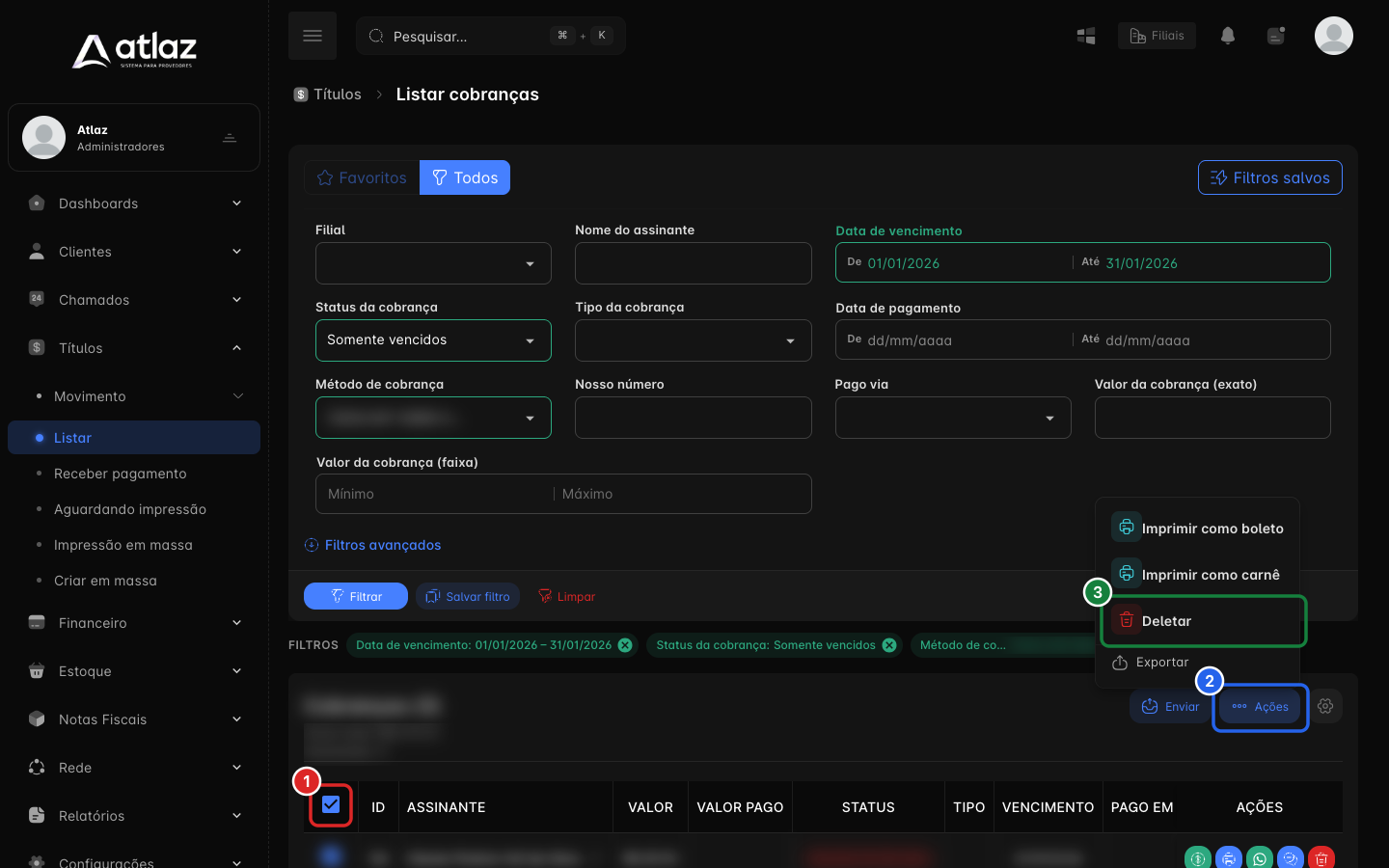Open the Status da cobrança dropdown
1389x868 pixels.
[x=433, y=340]
